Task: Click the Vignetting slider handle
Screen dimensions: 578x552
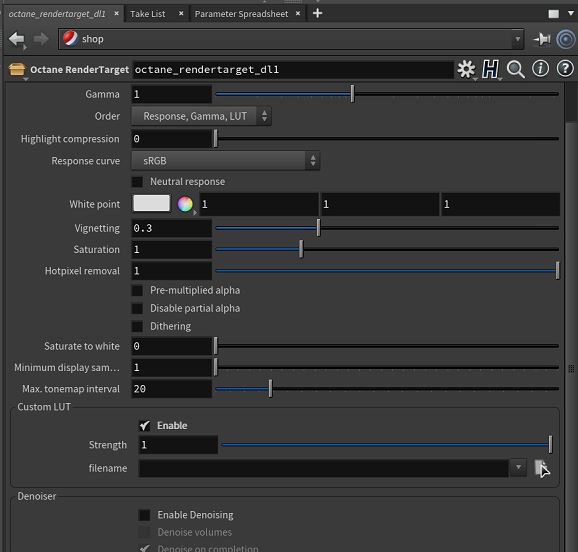Action: (318, 228)
